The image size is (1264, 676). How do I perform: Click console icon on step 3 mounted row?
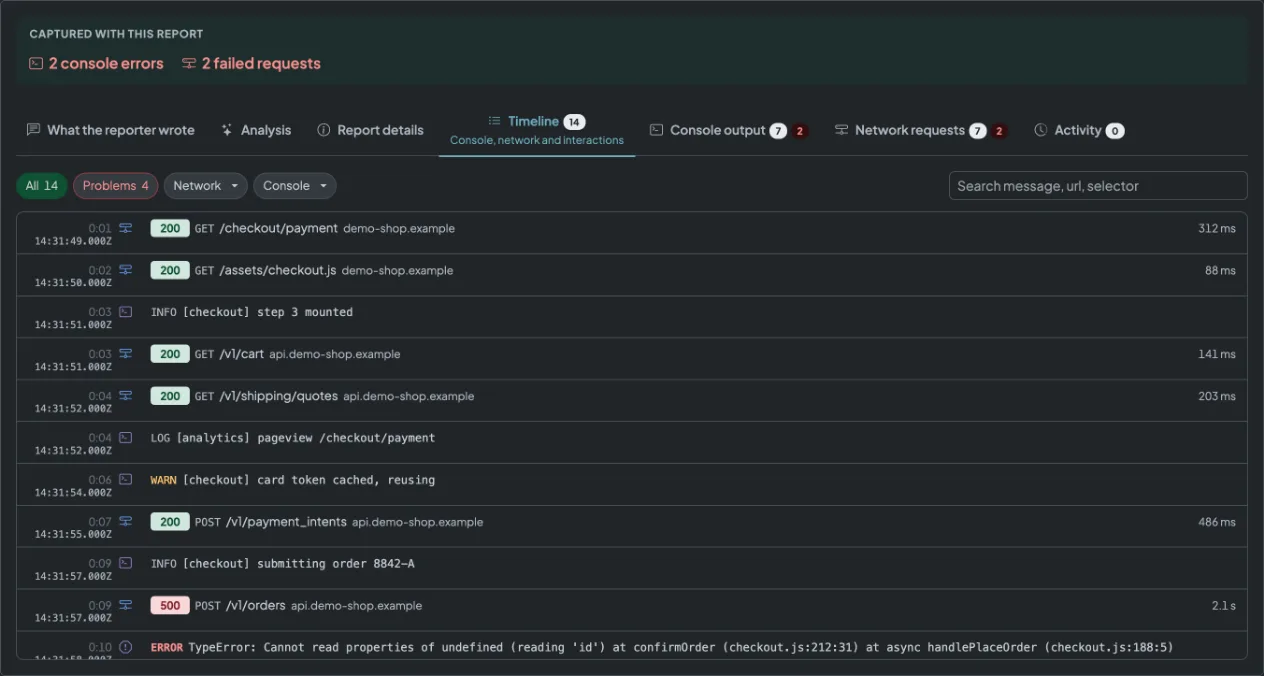click(x=126, y=312)
